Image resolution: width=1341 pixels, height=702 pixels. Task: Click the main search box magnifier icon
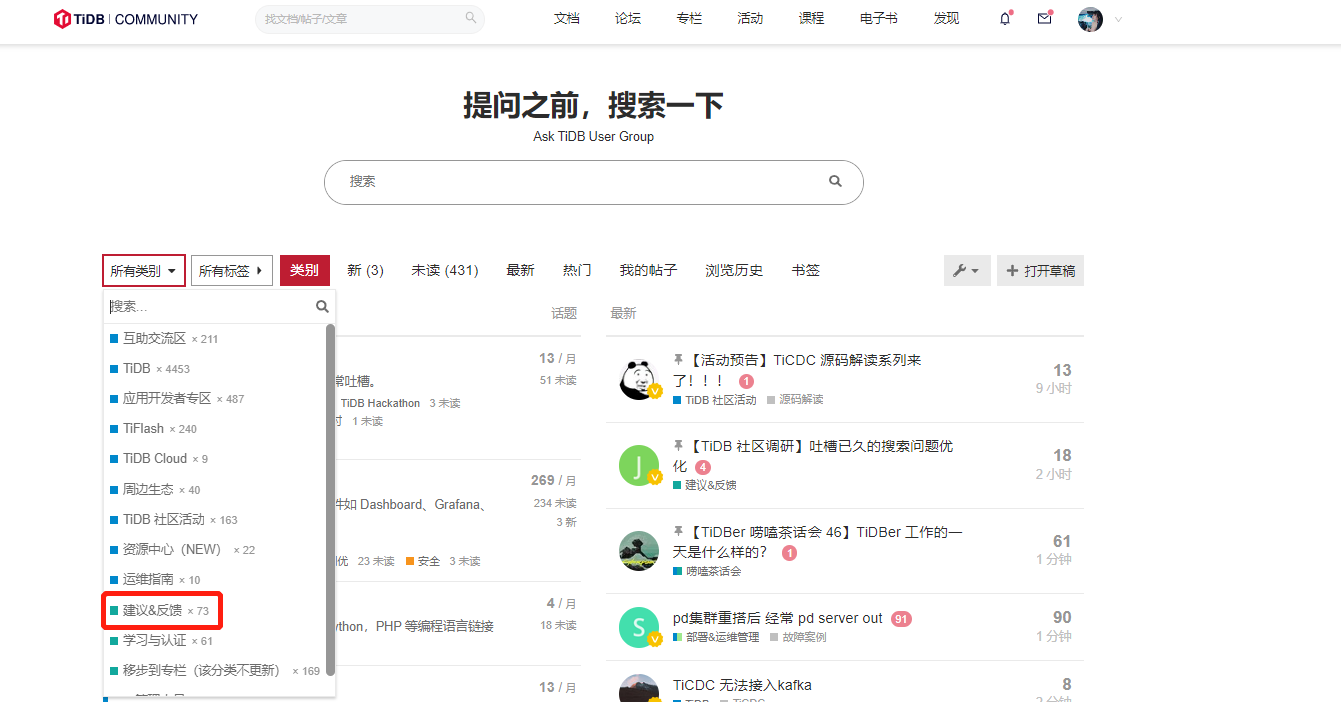click(835, 182)
